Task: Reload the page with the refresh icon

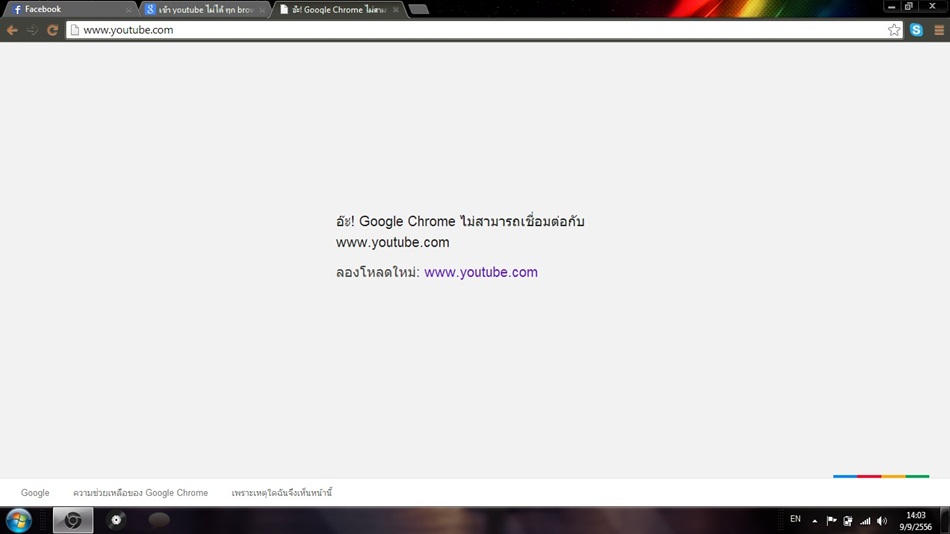Action: [53, 30]
